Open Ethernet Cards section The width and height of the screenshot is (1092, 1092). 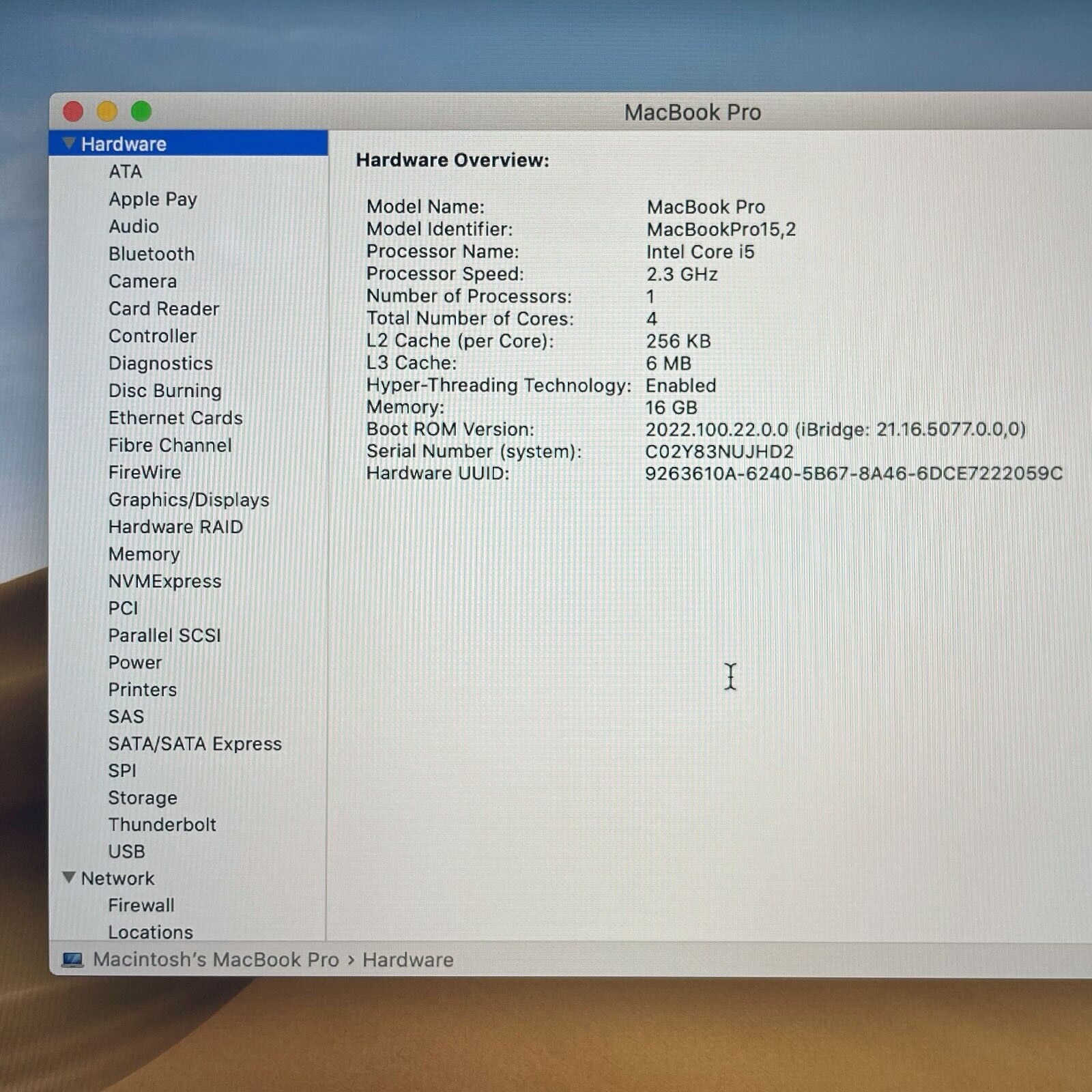[x=175, y=417]
